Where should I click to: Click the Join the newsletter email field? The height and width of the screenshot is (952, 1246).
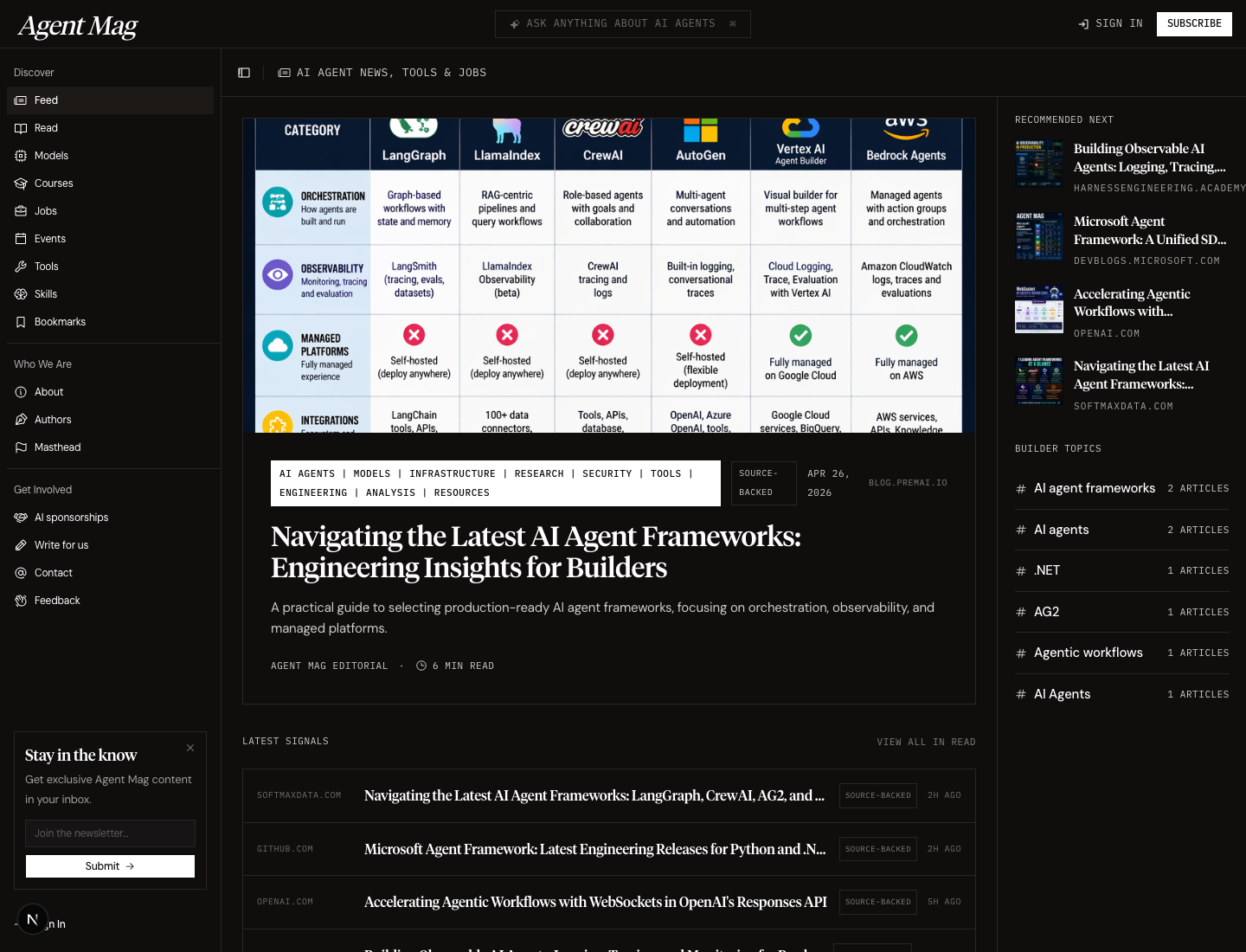pyautogui.click(x=110, y=833)
